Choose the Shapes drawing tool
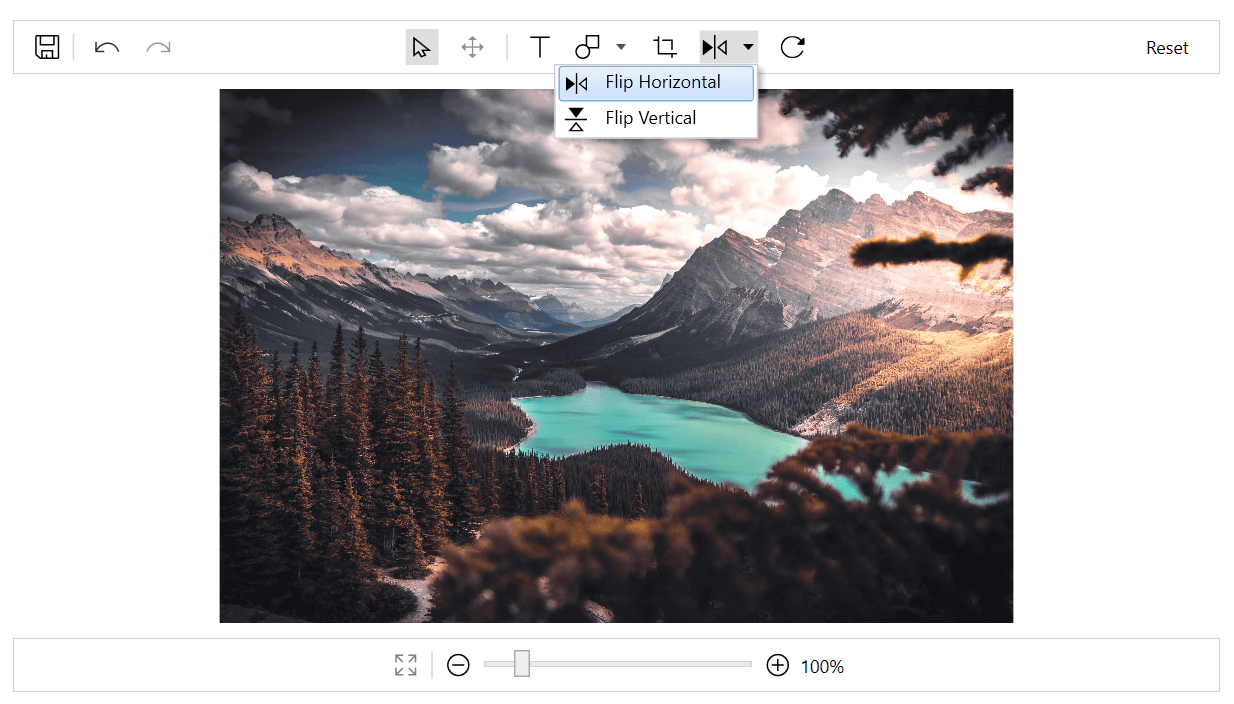 [587, 47]
